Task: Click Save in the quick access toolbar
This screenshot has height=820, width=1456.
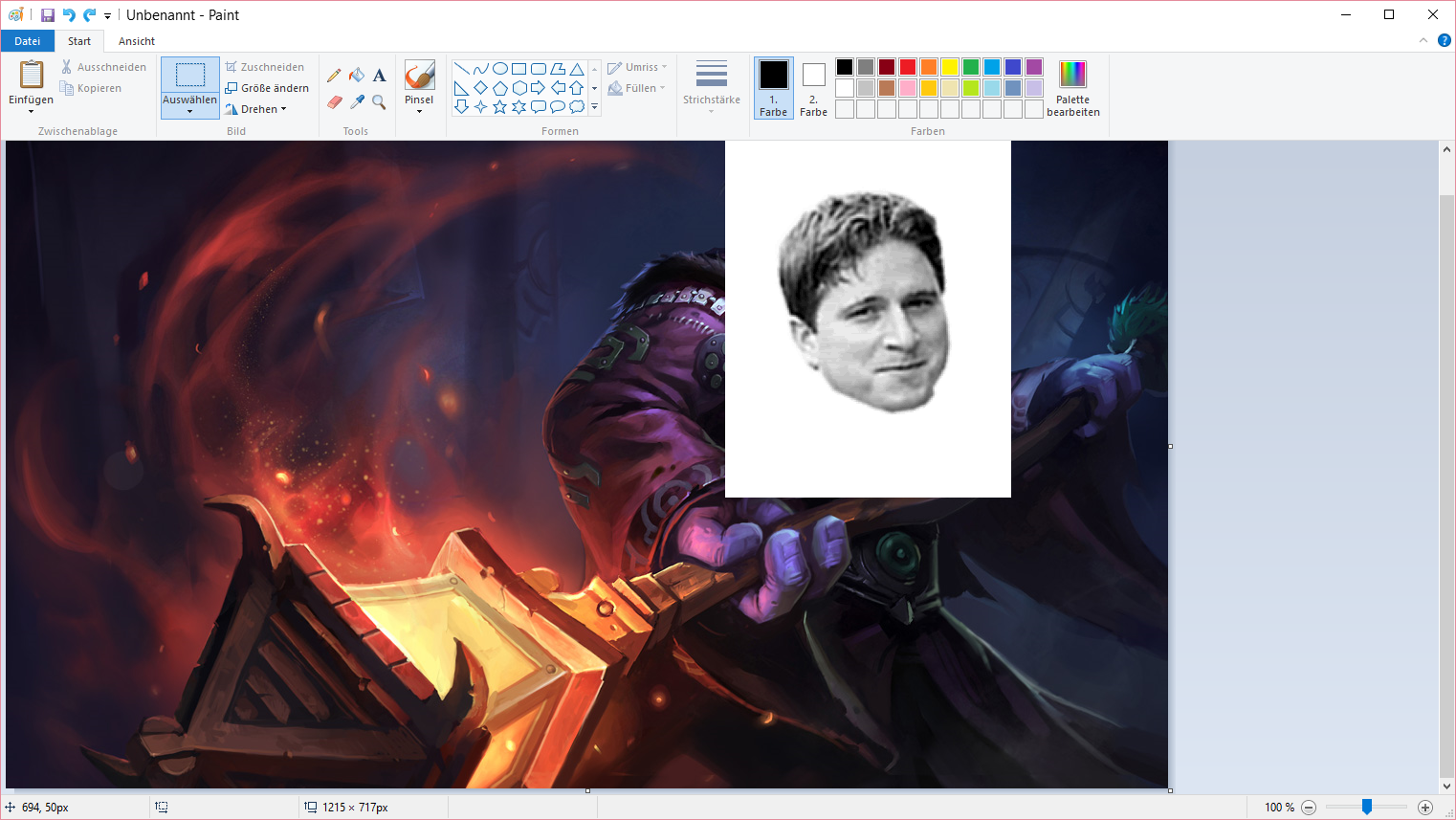Action: [x=48, y=15]
